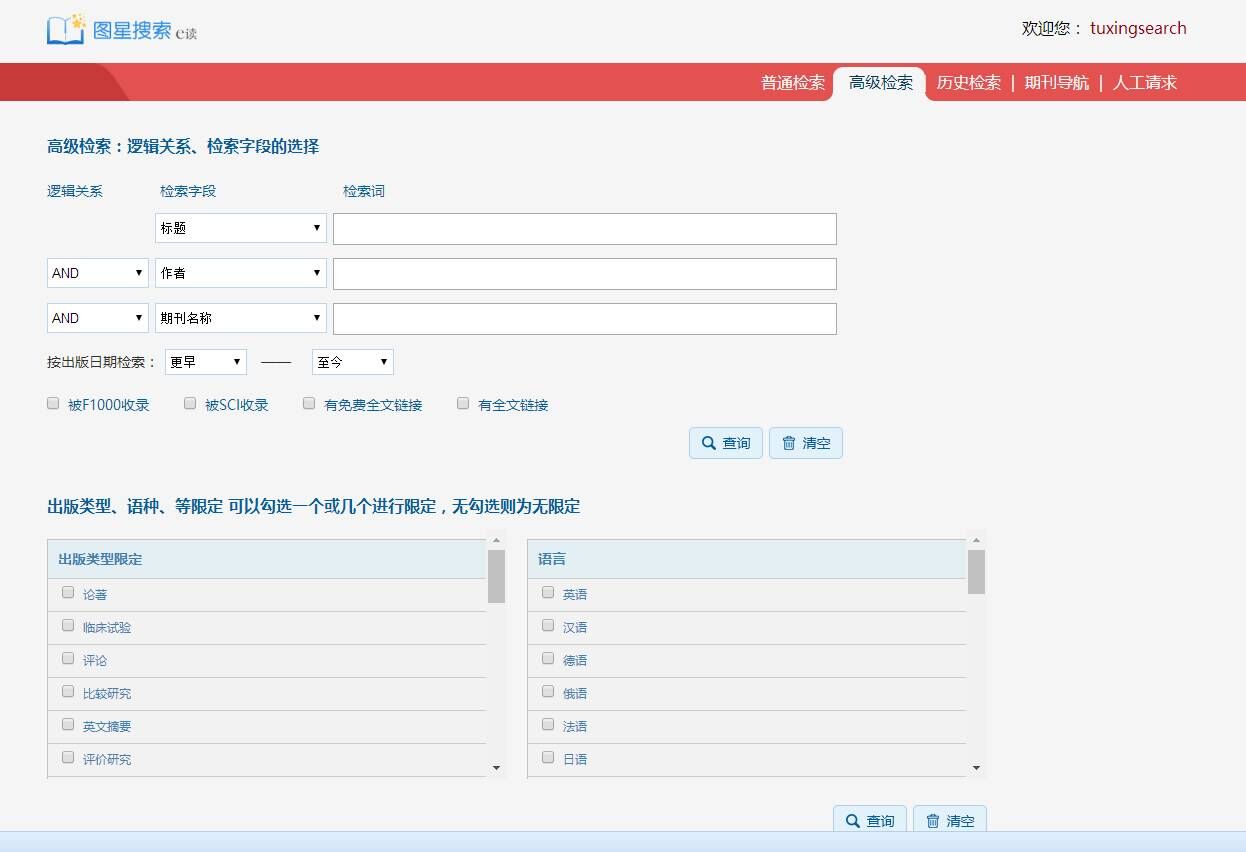Click the bottom 查询 search button

pyautogui.click(x=869, y=820)
